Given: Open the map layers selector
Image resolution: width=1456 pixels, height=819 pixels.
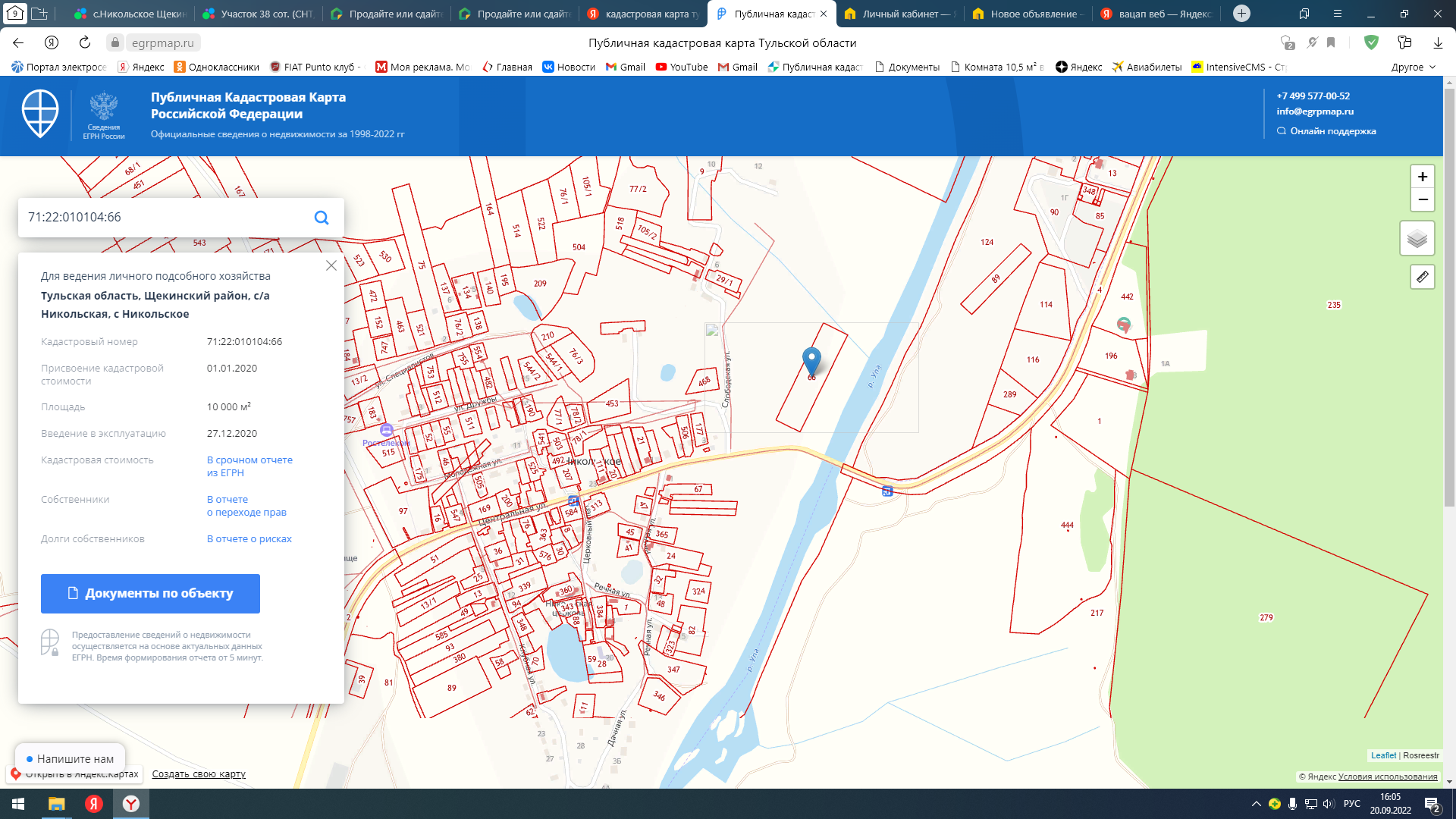Looking at the screenshot, I should 1417,239.
